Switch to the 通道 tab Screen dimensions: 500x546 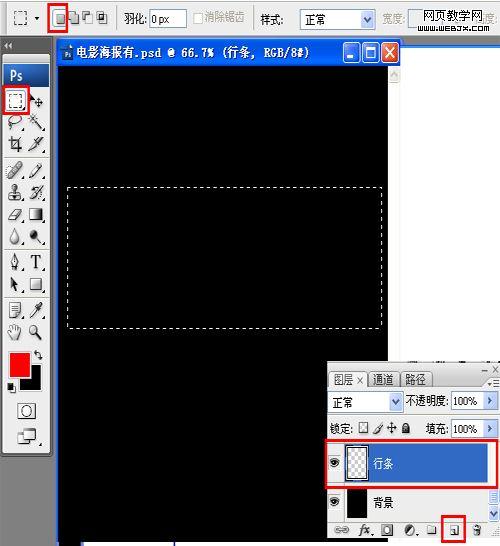[x=383, y=380]
